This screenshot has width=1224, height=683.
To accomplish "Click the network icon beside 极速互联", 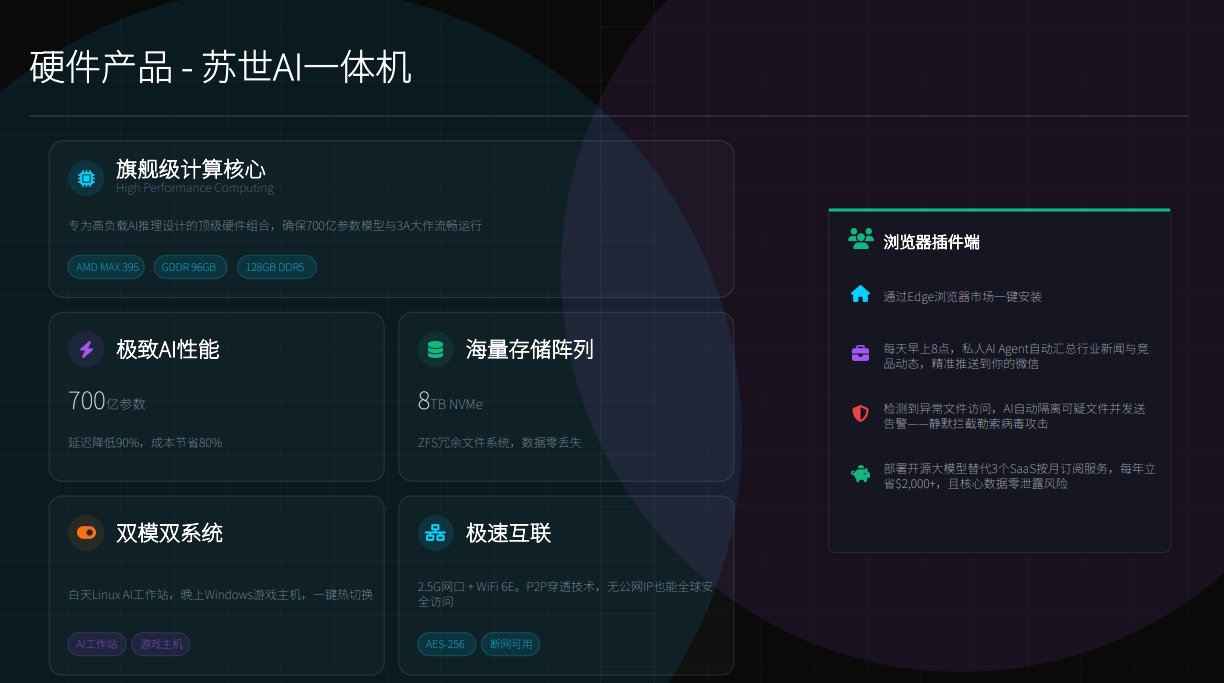I will (x=435, y=533).
